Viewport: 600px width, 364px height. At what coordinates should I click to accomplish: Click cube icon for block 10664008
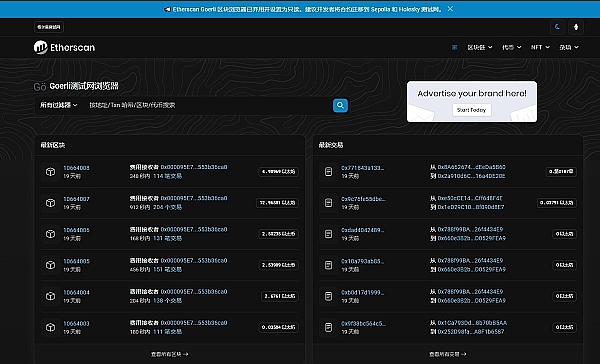(50, 172)
